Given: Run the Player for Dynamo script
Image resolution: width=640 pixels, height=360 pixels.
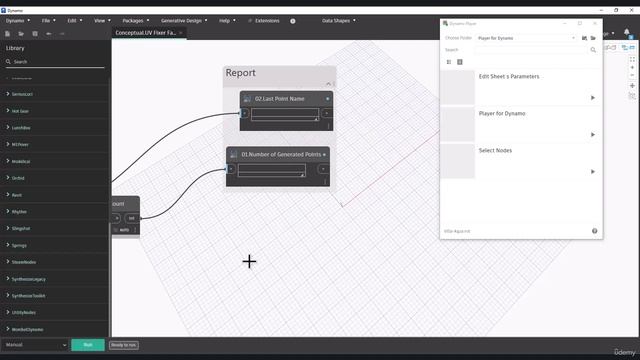Looking at the screenshot, I should point(593,134).
